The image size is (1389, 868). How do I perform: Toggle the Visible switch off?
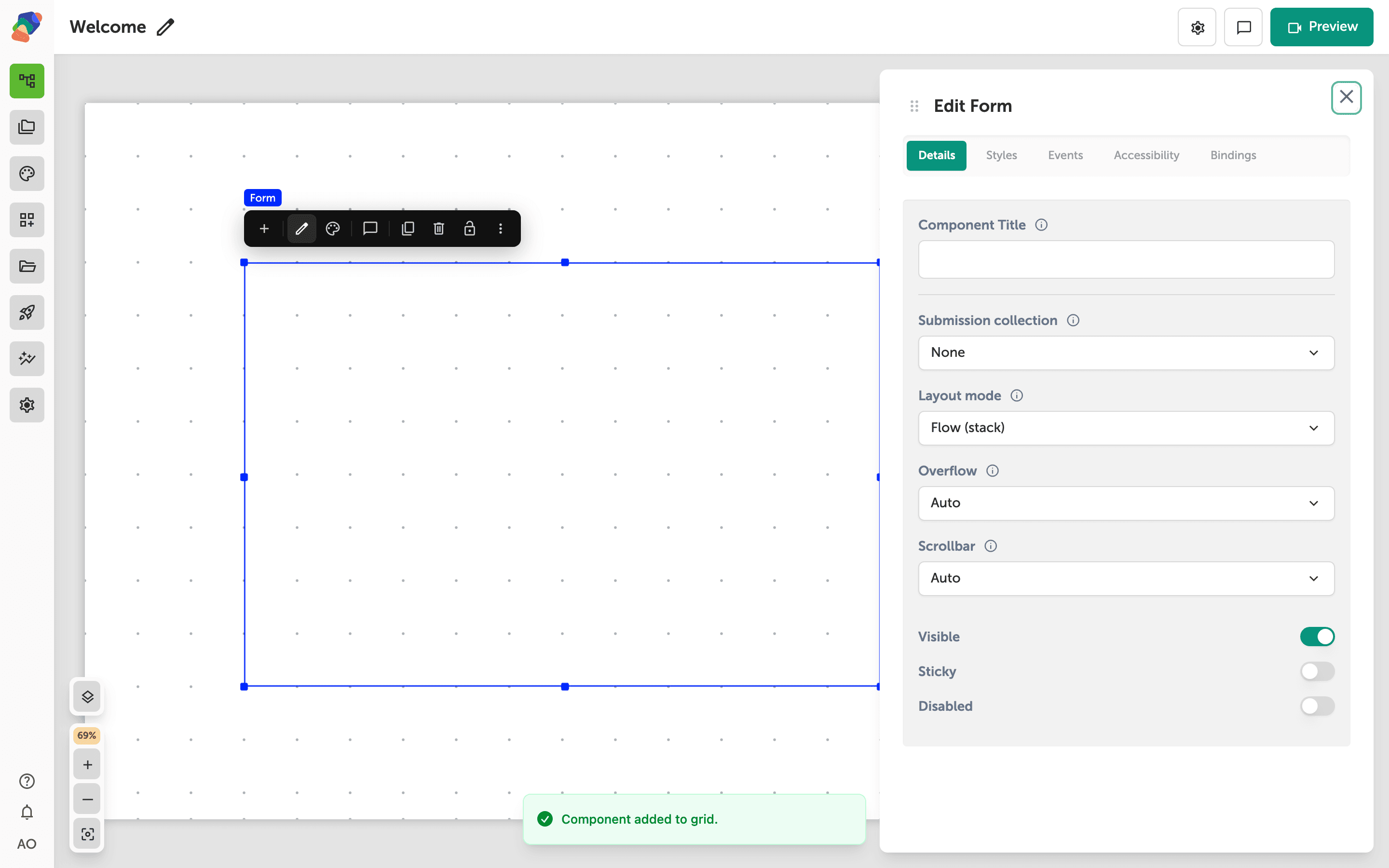click(x=1317, y=637)
